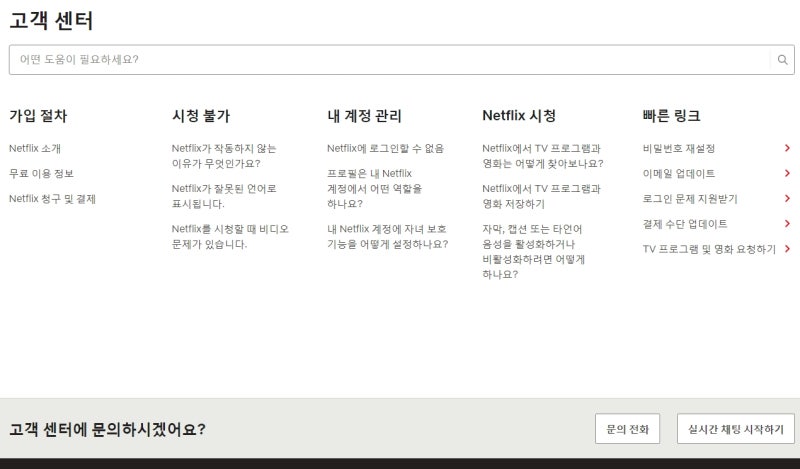The height and width of the screenshot is (469, 800).
Task: Open article on finding TV shows and movies
Action: click(543, 156)
